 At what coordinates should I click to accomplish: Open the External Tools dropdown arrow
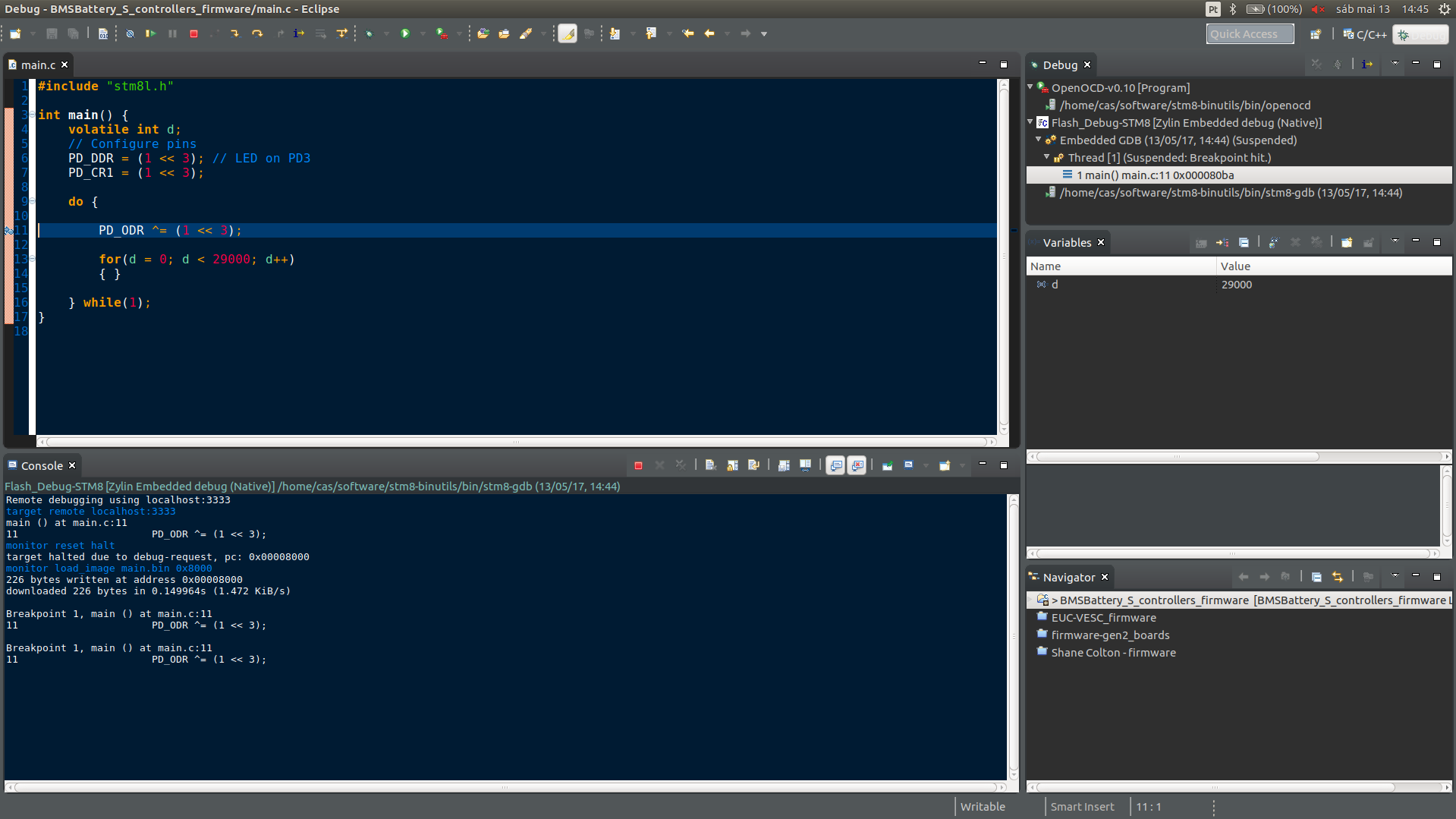pyautogui.click(x=459, y=33)
